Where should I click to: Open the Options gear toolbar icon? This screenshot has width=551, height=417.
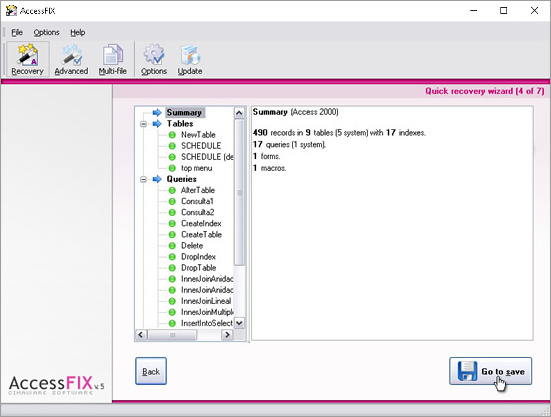click(x=154, y=59)
